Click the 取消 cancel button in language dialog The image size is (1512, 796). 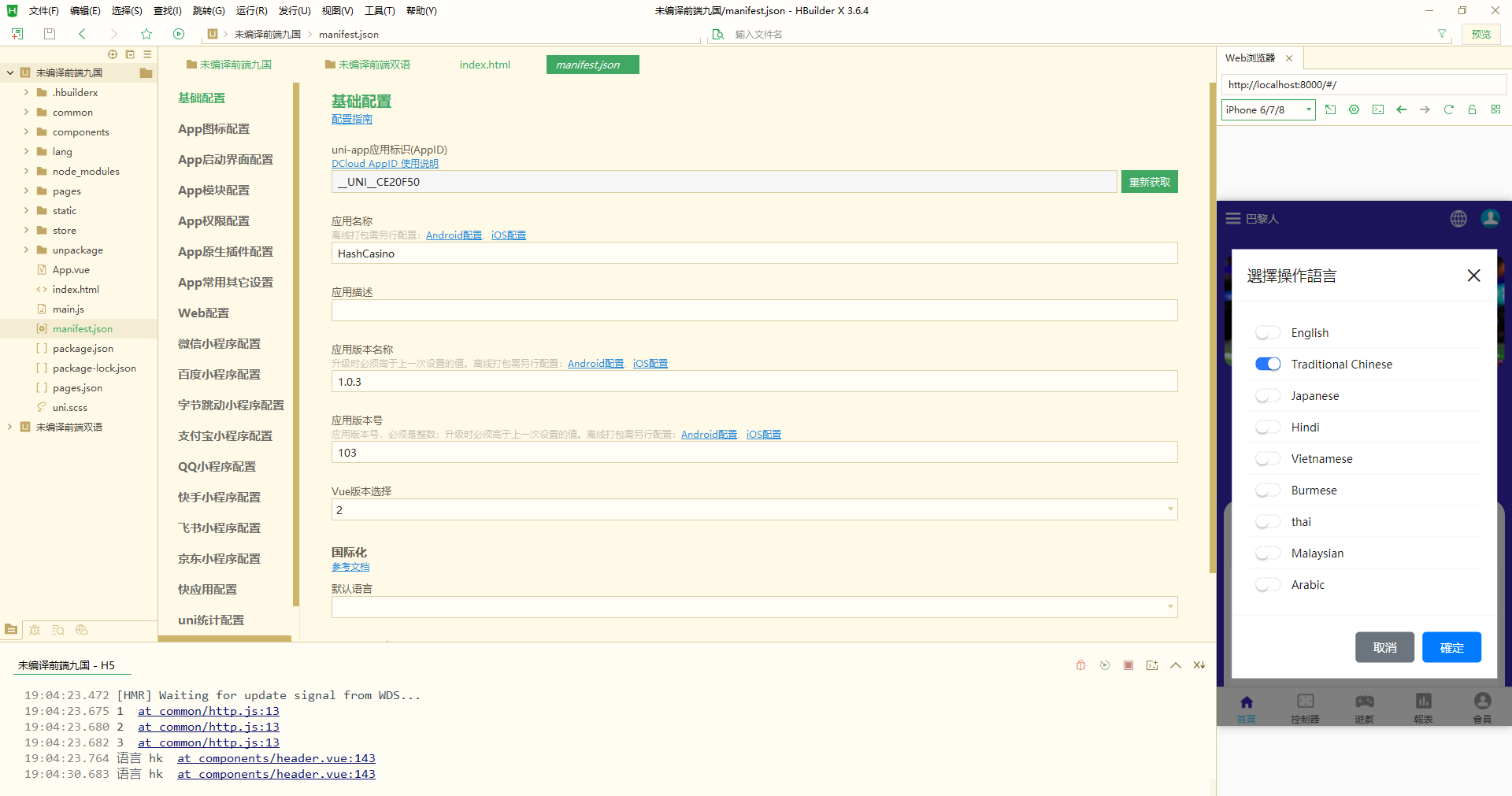click(x=1384, y=647)
